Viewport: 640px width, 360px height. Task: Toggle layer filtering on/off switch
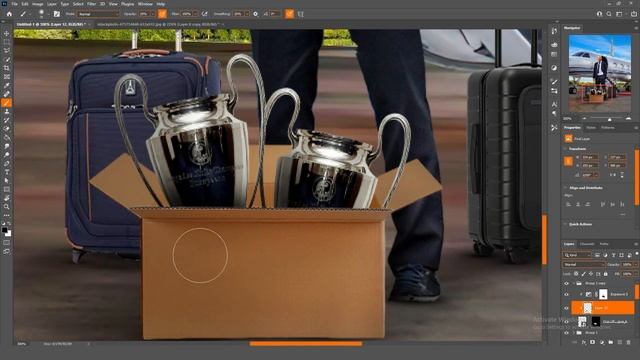(636, 254)
